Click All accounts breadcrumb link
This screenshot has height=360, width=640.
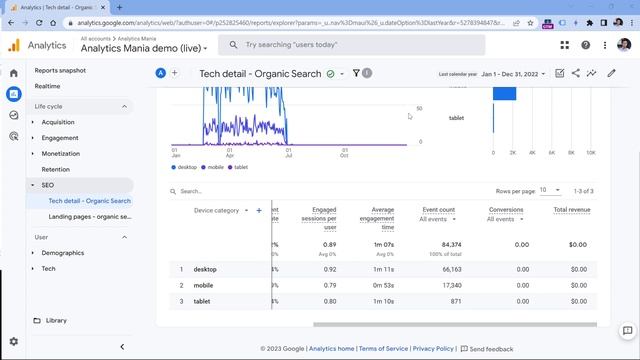(x=96, y=38)
